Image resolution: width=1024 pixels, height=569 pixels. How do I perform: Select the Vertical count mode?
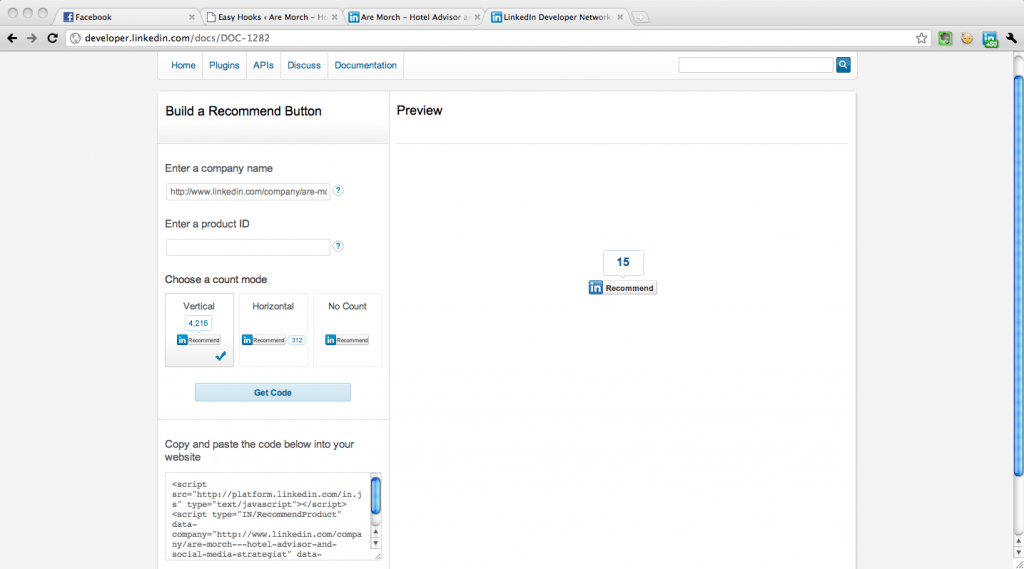click(199, 330)
